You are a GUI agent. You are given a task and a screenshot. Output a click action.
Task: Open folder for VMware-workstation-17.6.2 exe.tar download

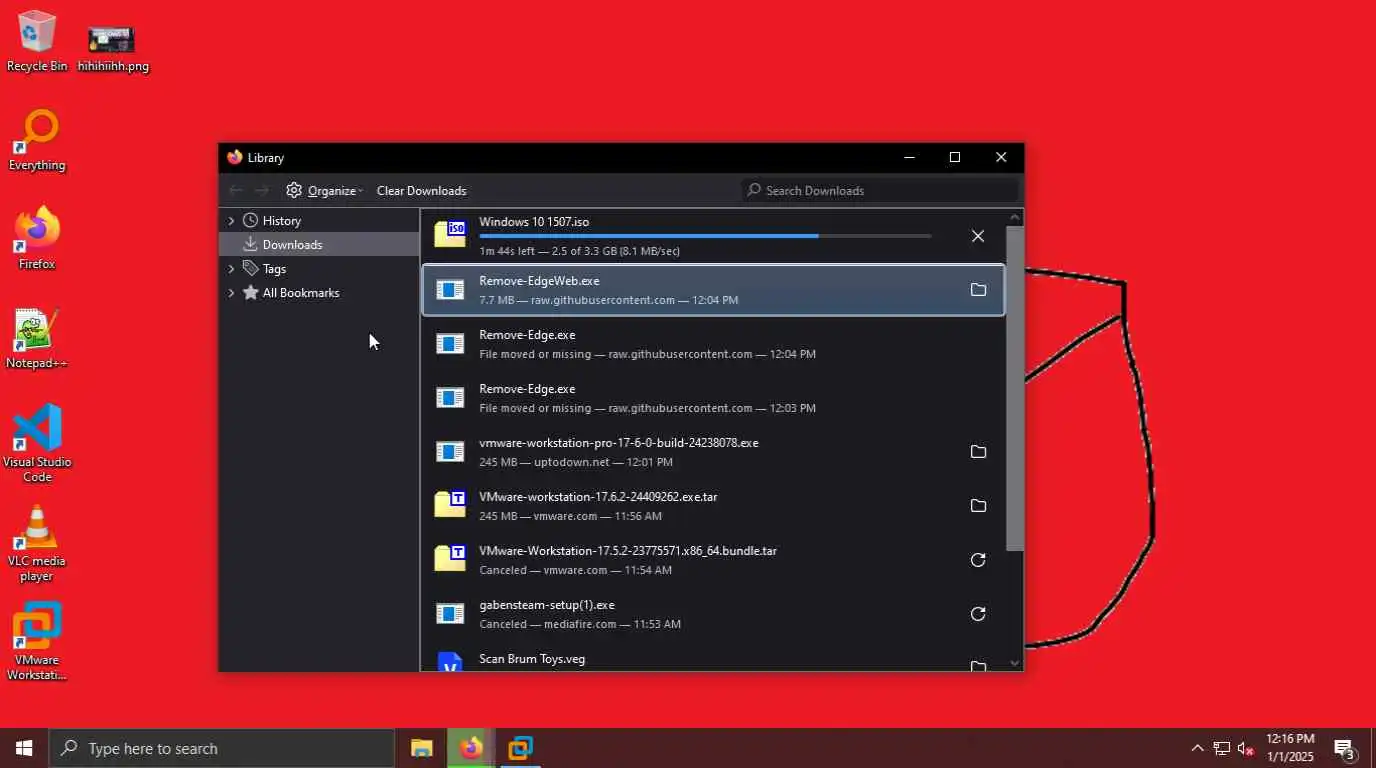pyautogui.click(x=978, y=506)
